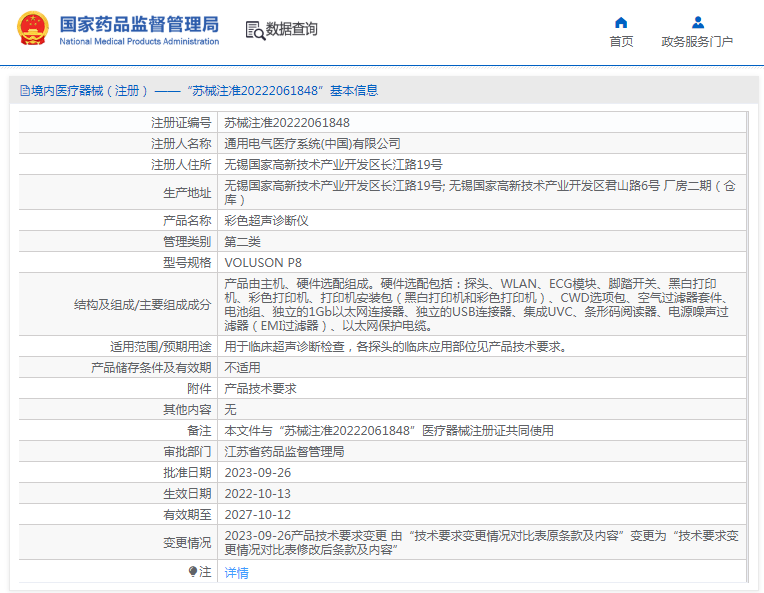Image resolution: width=764 pixels, height=593 pixels.
Task: Click the effective date 2022-10-13 cell
Action: point(258,494)
